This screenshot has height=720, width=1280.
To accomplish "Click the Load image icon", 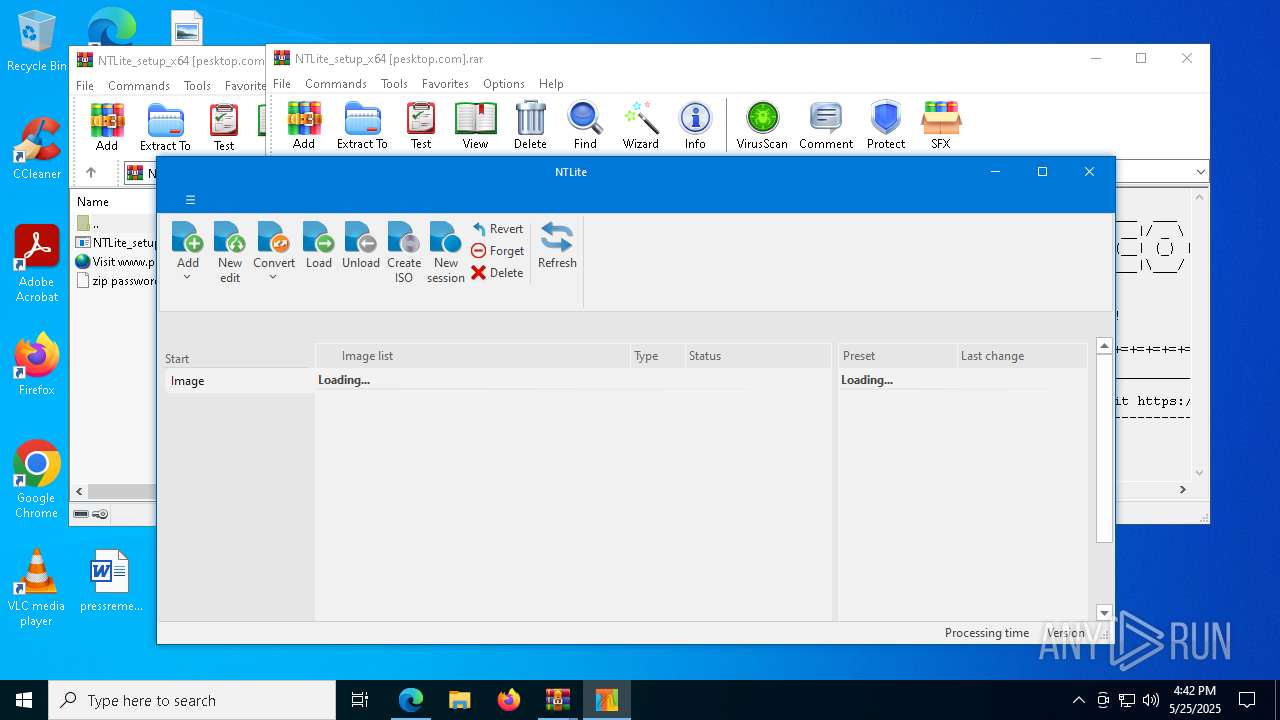I will 319,238.
